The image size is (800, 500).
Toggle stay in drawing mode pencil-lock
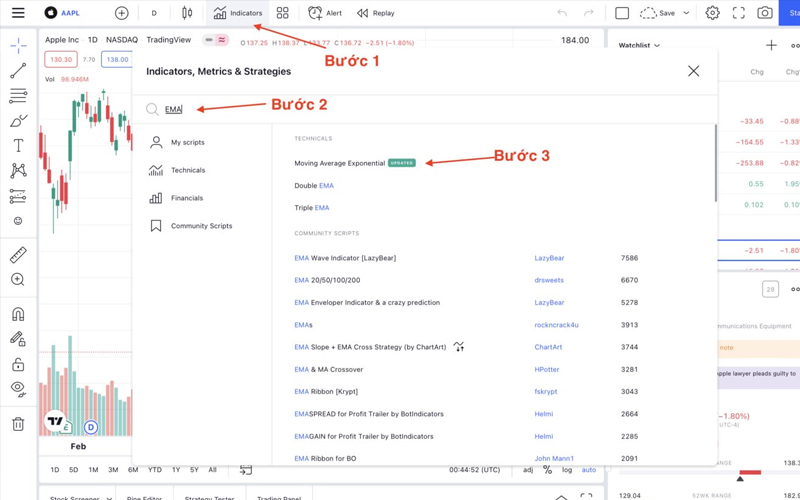click(18, 339)
